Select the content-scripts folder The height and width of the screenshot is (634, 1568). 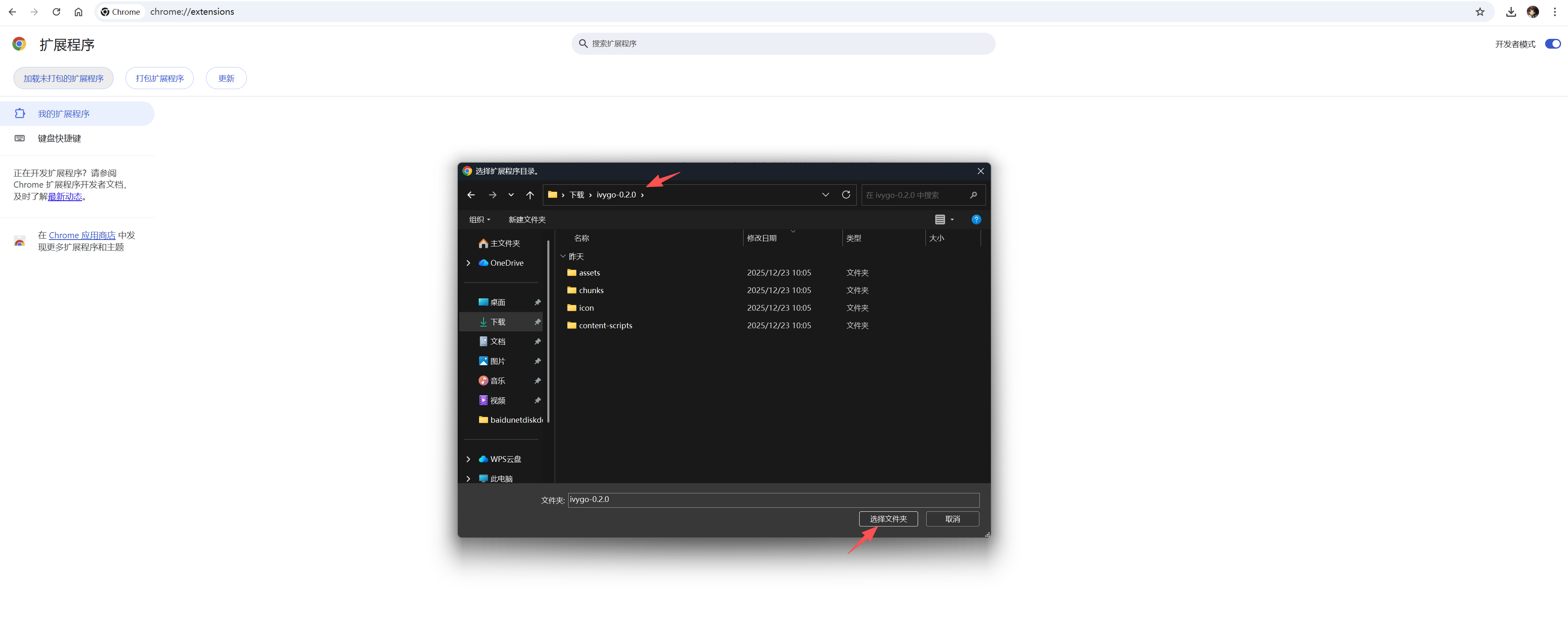tap(605, 325)
